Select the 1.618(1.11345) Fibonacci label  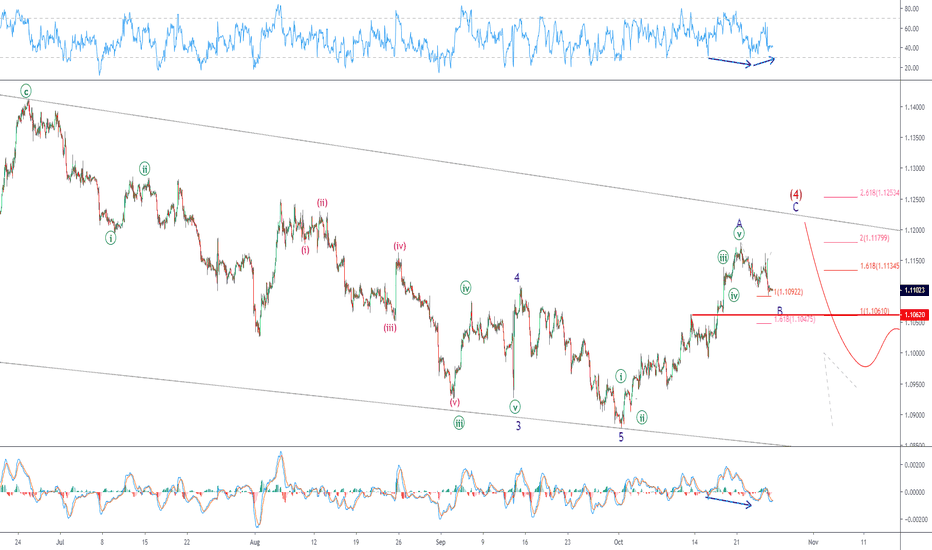click(879, 266)
